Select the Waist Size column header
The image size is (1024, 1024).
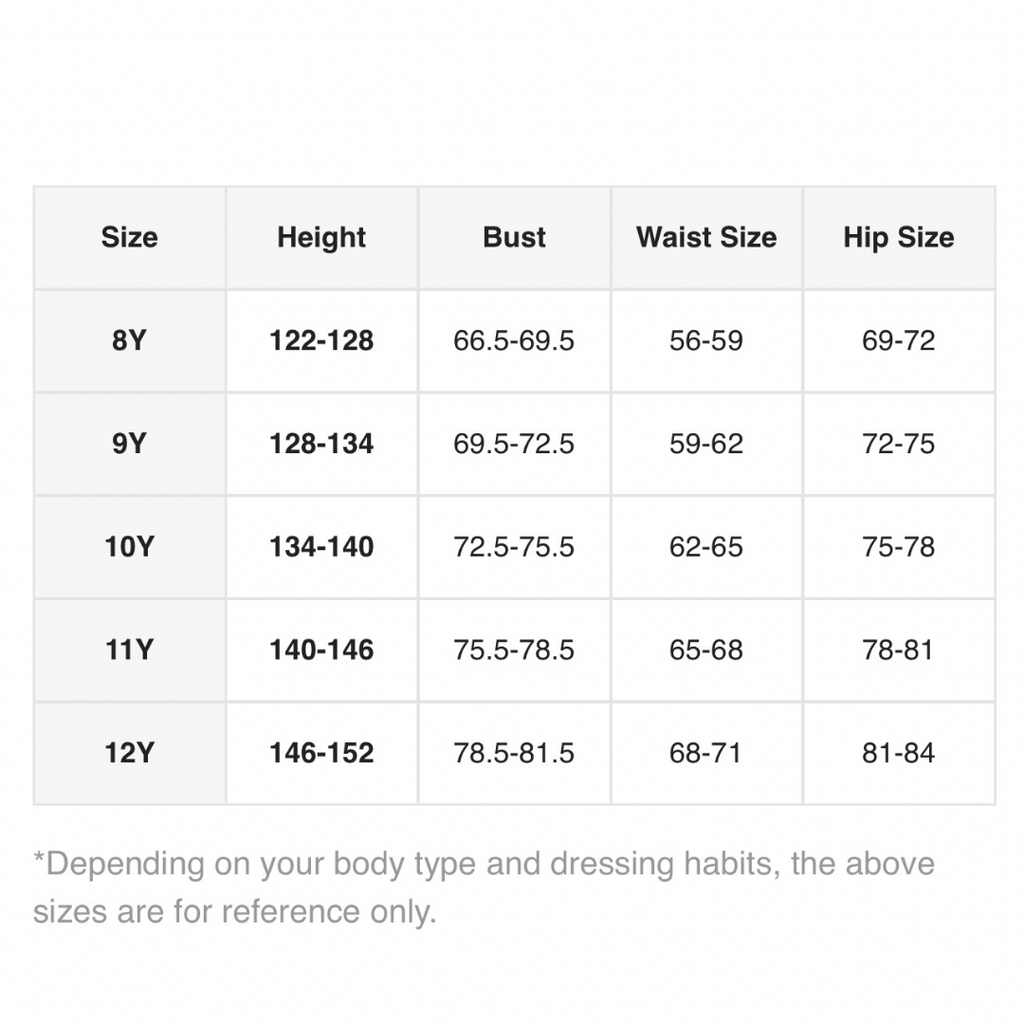click(706, 237)
